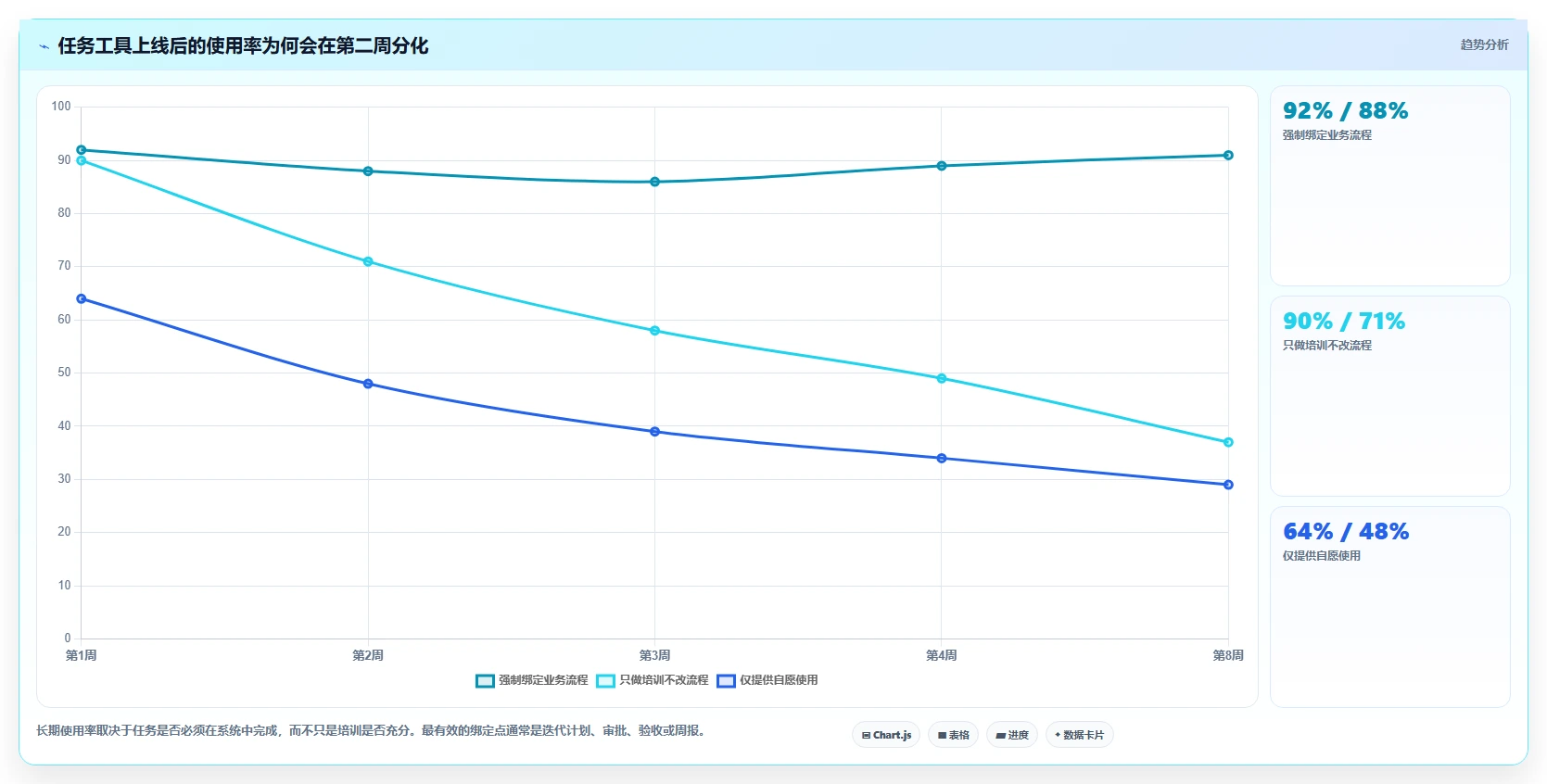Click the 第4周 point on 仅提供自愿使用 line

coord(942,458)
